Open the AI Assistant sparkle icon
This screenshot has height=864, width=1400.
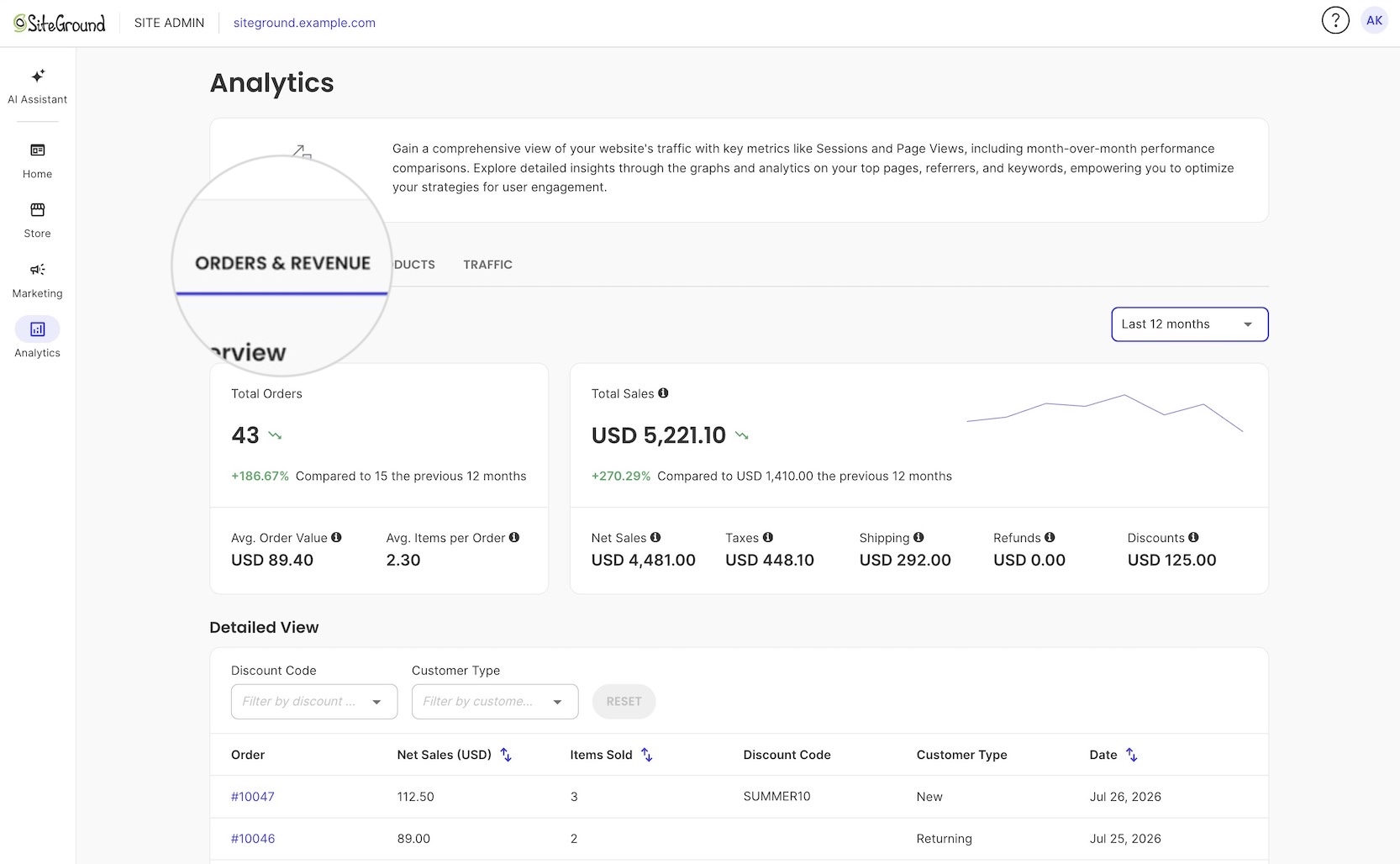[x=38, y=76]
